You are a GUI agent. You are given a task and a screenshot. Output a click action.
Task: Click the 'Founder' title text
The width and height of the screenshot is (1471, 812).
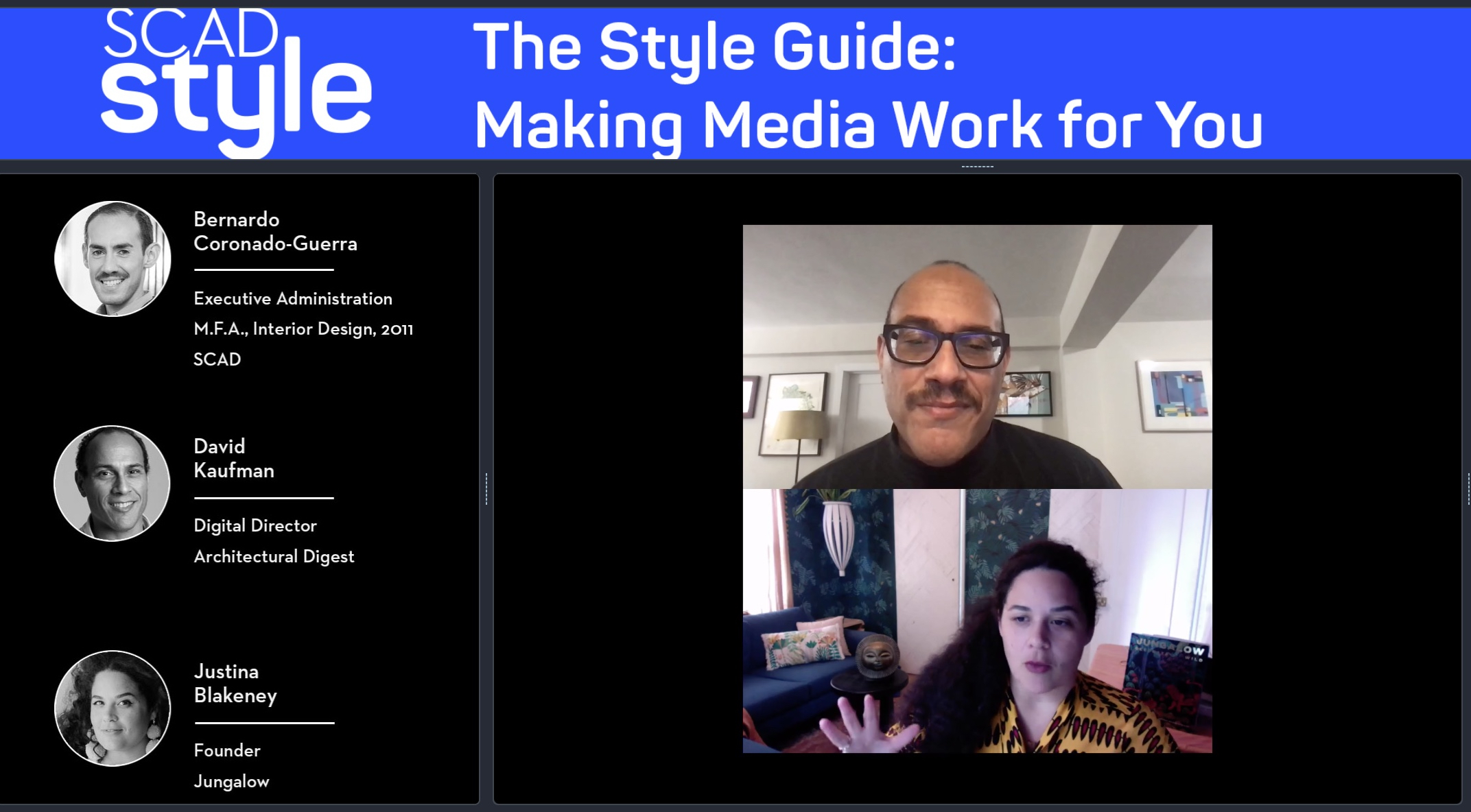(227, 750)
